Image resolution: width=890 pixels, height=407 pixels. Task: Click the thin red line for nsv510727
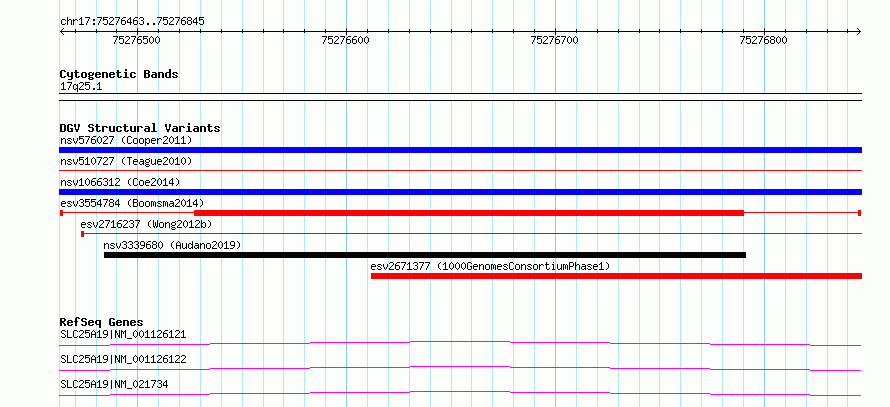click(x=460, y=170)
